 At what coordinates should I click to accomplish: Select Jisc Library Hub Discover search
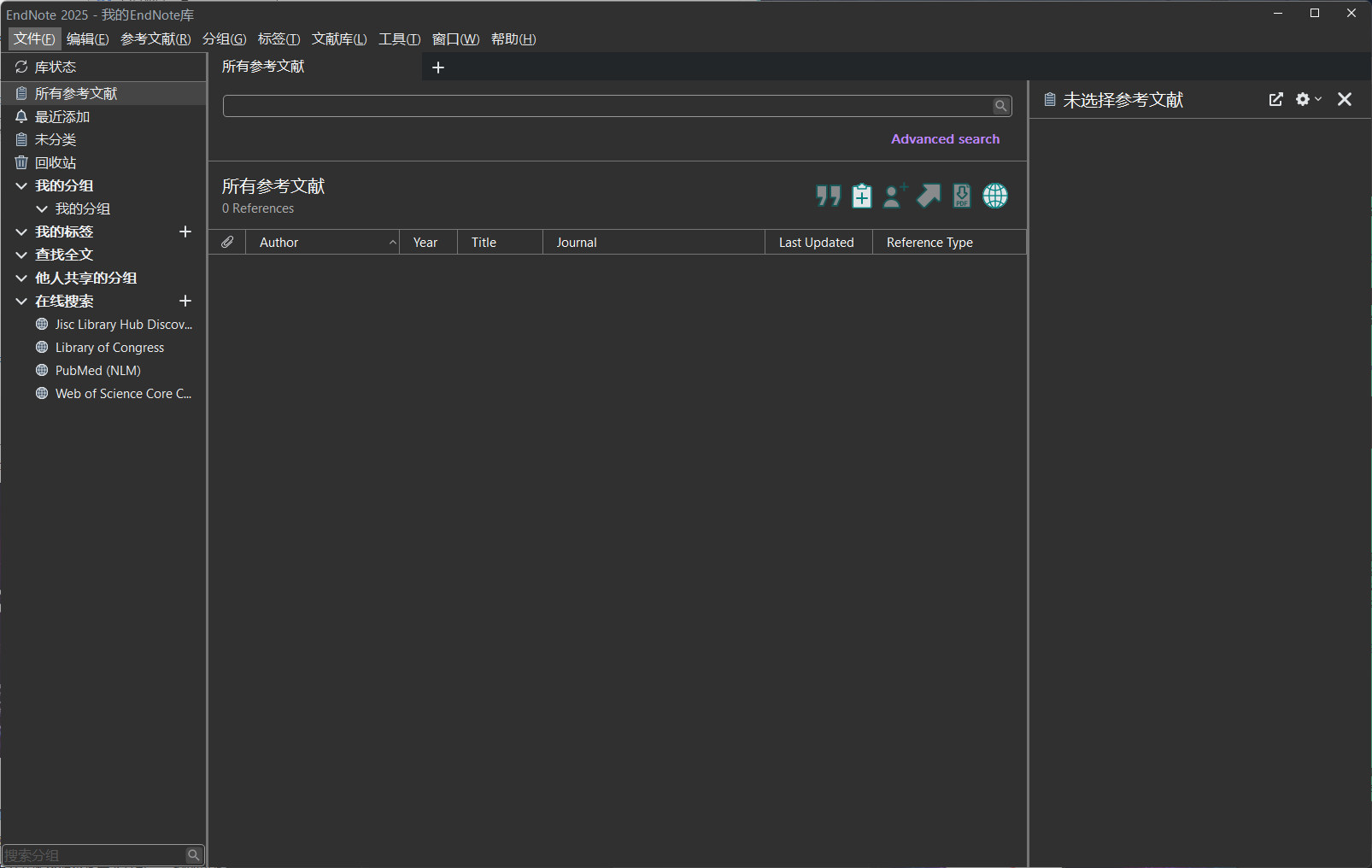coord(114,324)
